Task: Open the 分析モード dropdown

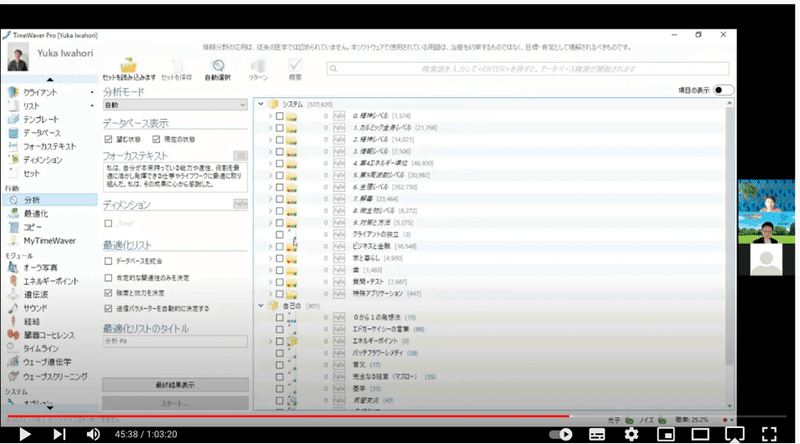Action: pyautogui.click(x=175, y=105)
